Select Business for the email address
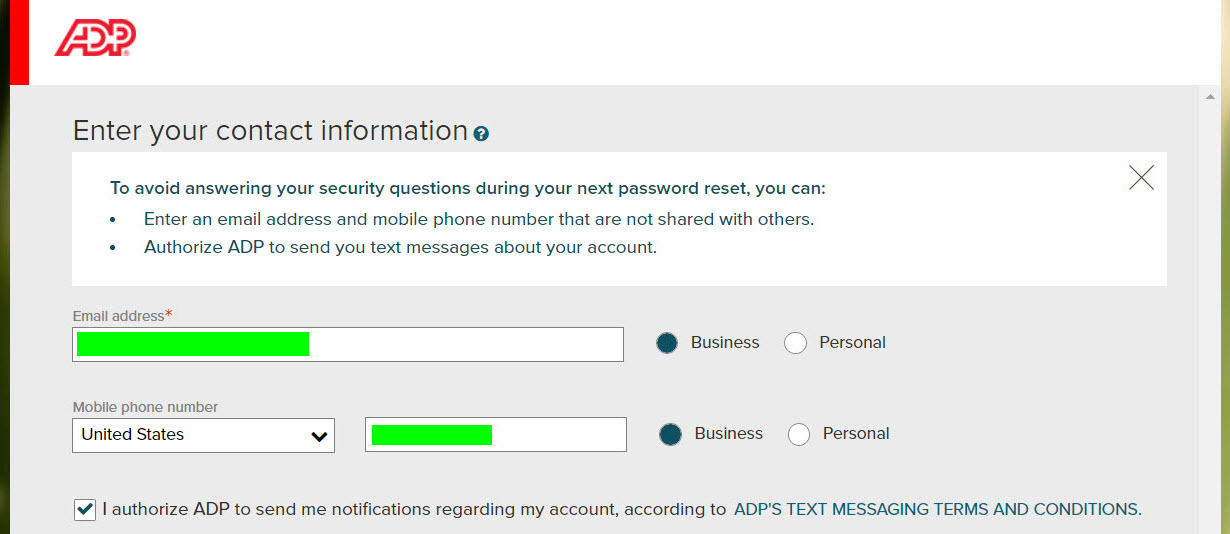 coord(667,343)
